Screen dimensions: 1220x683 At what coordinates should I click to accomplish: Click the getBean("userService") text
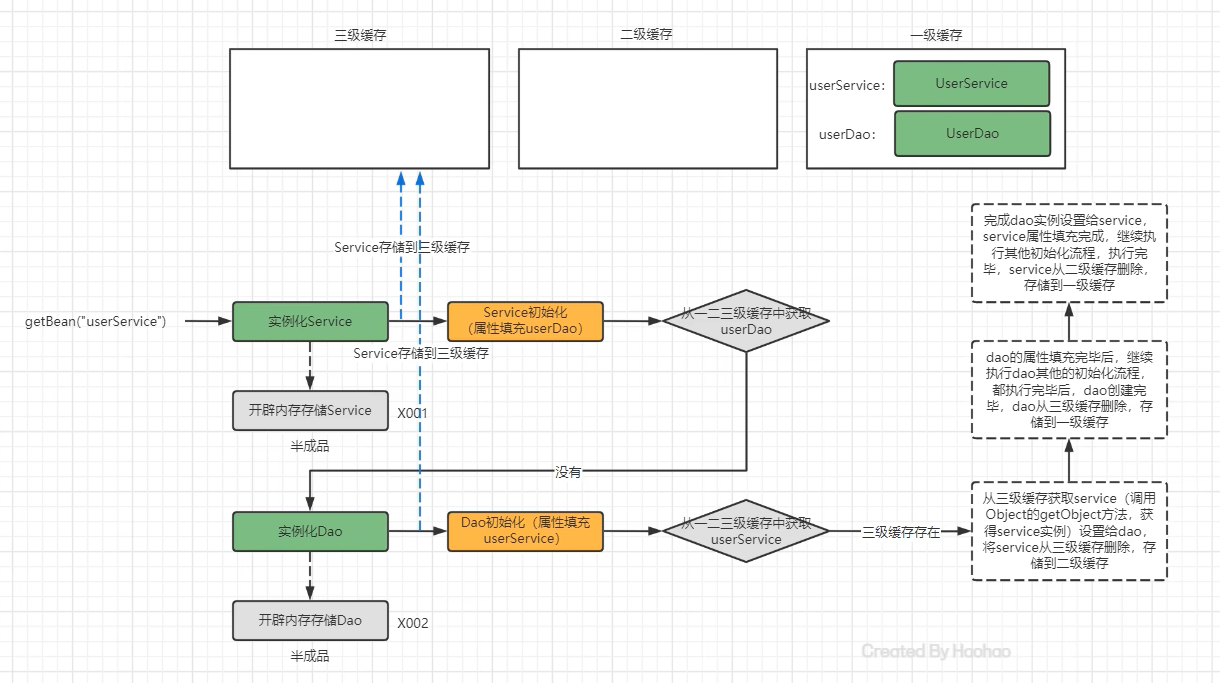click(x=95, y=321)
